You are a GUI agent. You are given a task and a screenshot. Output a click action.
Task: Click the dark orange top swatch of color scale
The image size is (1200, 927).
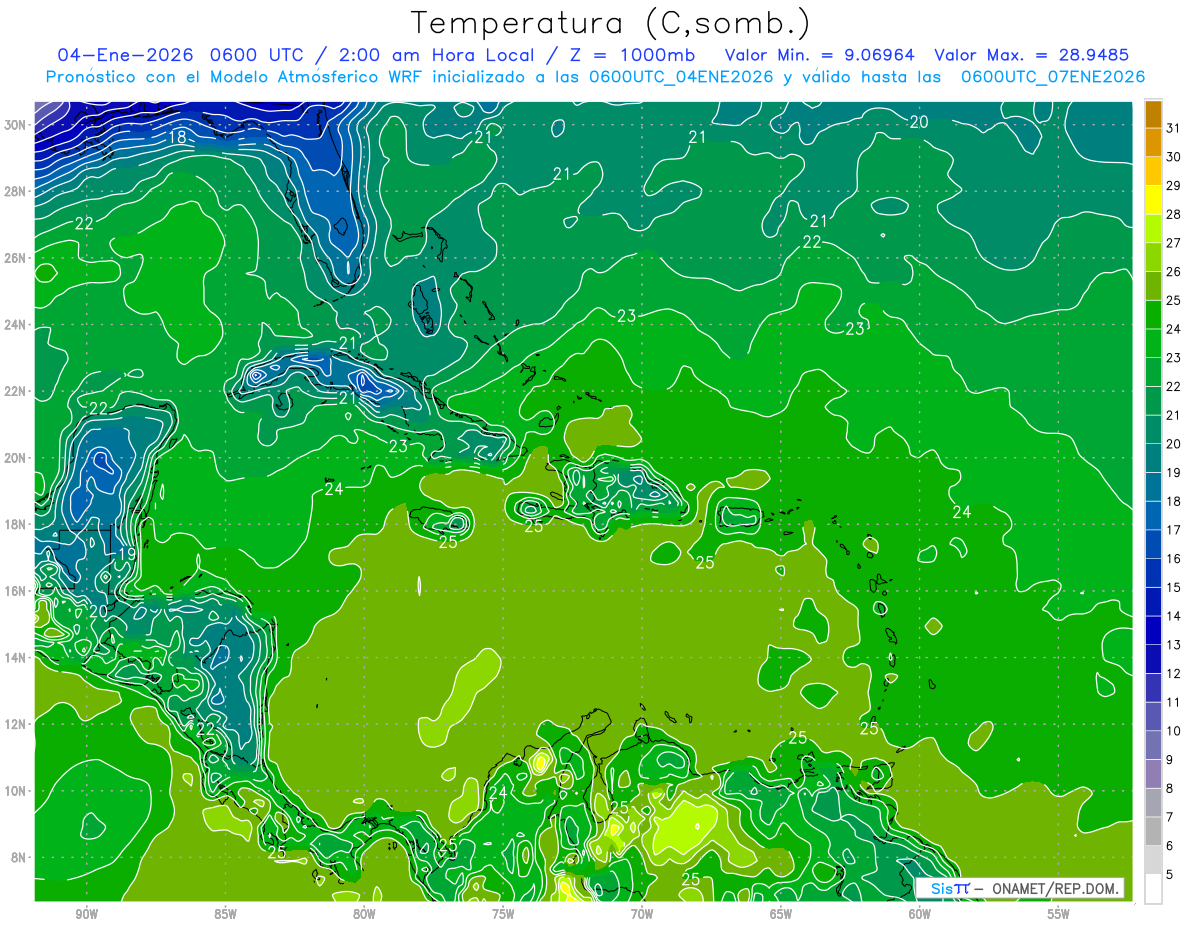click(1153, 112)
